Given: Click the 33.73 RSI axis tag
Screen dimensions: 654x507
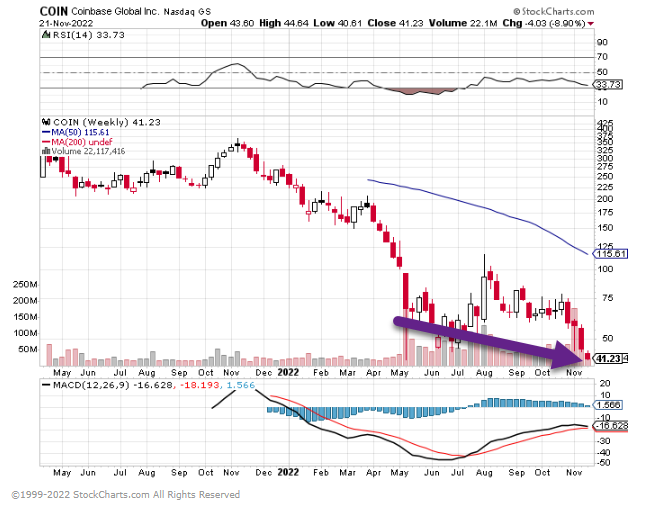Looking at the screenshot, I should coord(609,85).
